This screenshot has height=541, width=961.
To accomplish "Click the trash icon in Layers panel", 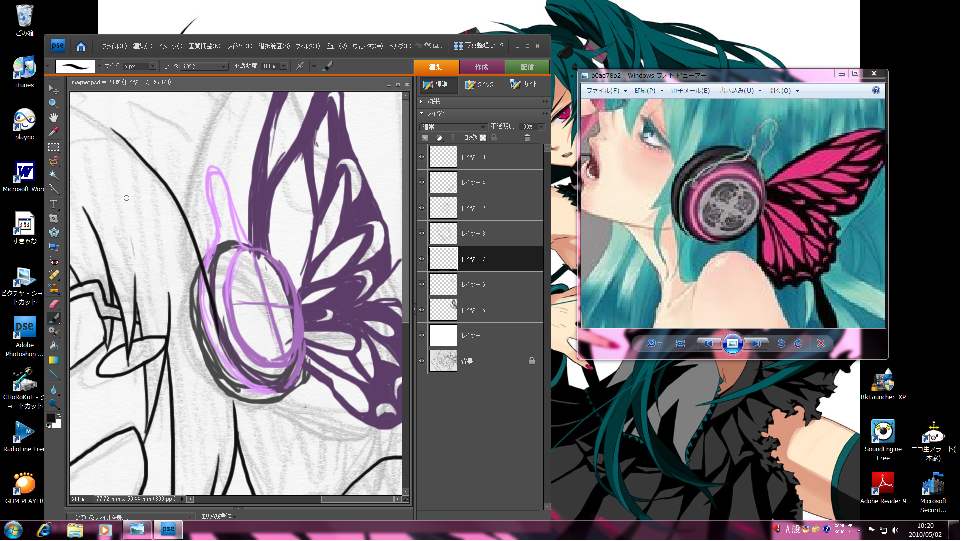I will pyautogui.click(x=526, y=138).
